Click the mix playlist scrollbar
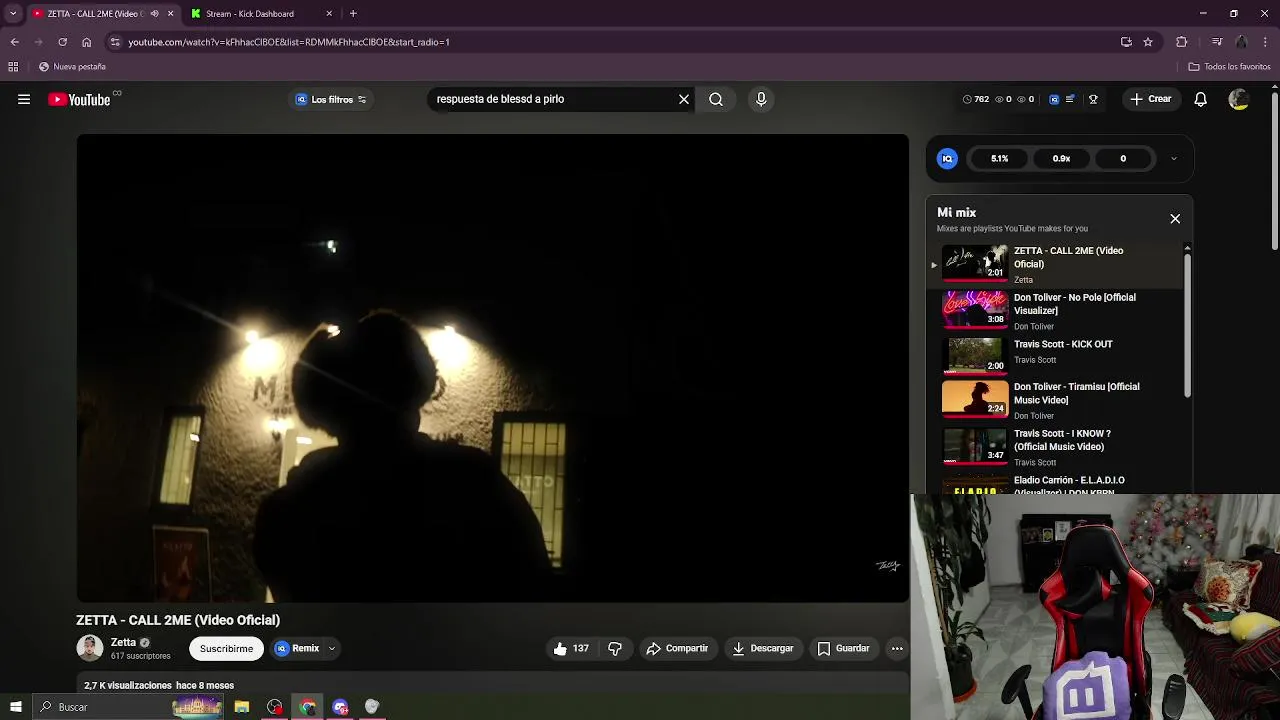The height and width of the screenshot is (720, 1280). pos(1188,325)
